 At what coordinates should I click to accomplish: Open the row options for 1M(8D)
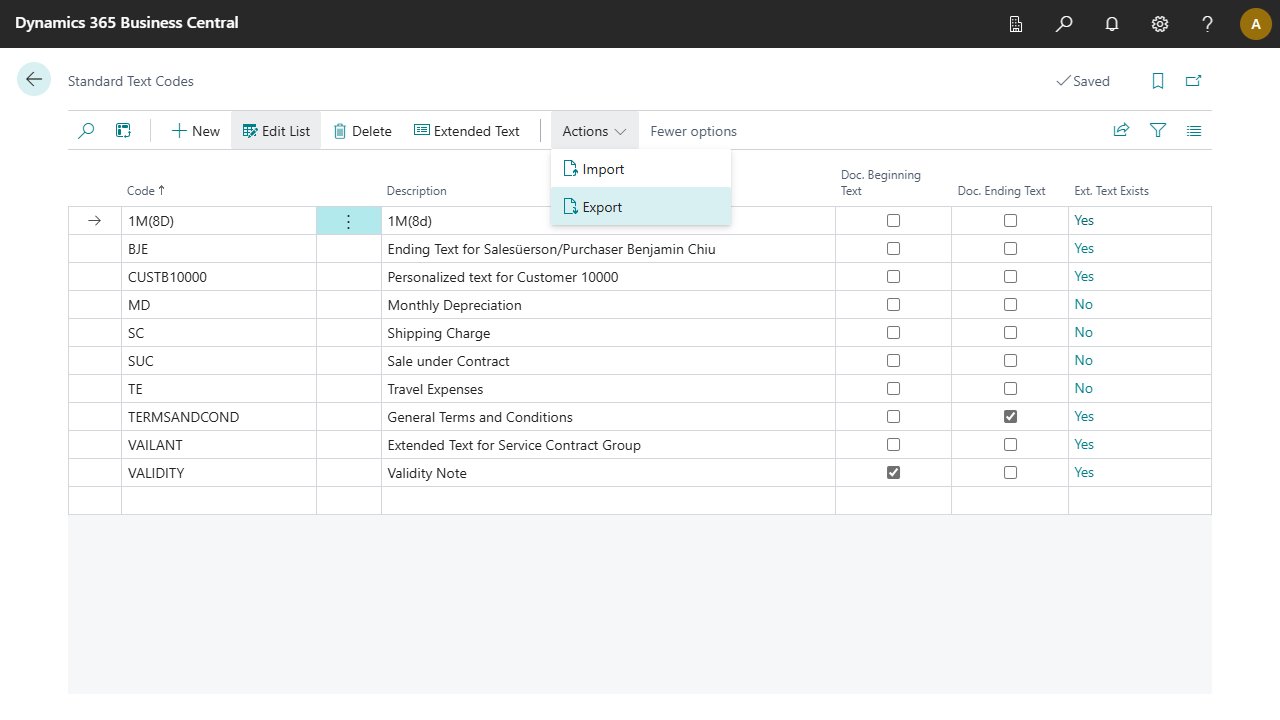(x=348, y=221)
